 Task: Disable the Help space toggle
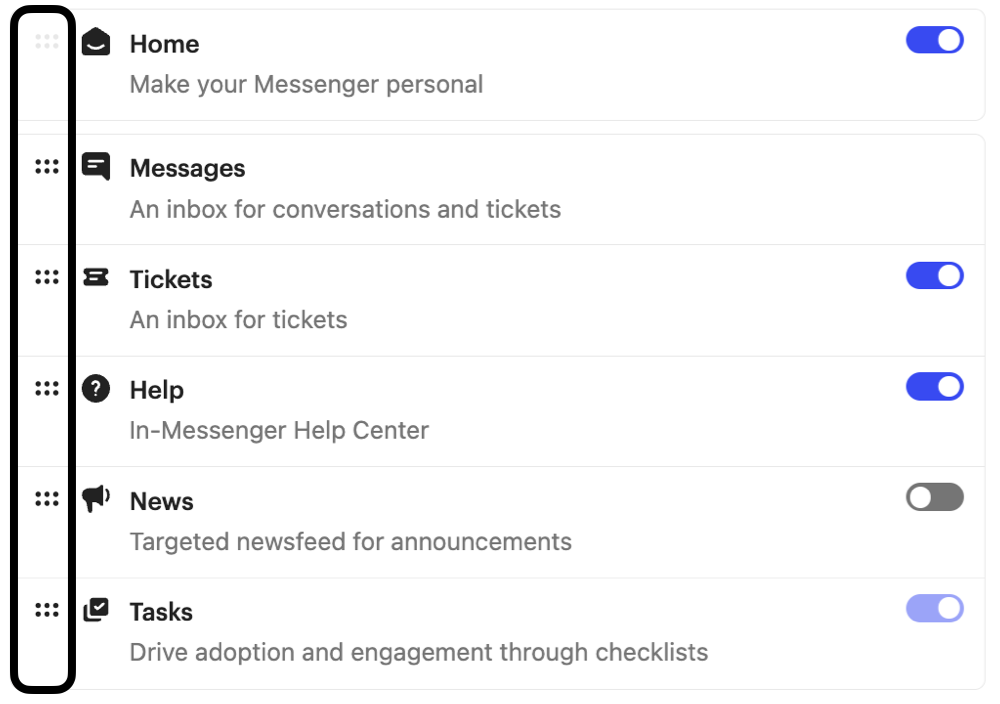click(934, 386)
